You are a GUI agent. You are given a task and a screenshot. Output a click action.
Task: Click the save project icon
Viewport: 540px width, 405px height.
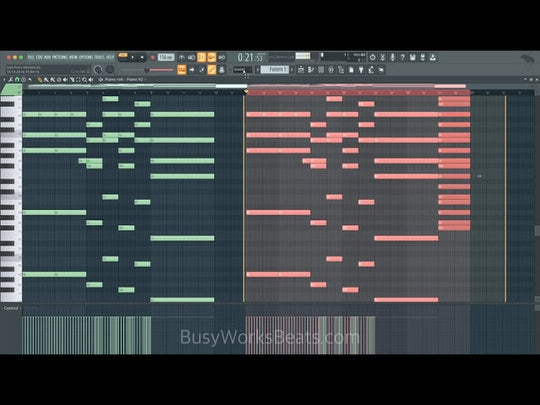413,58
